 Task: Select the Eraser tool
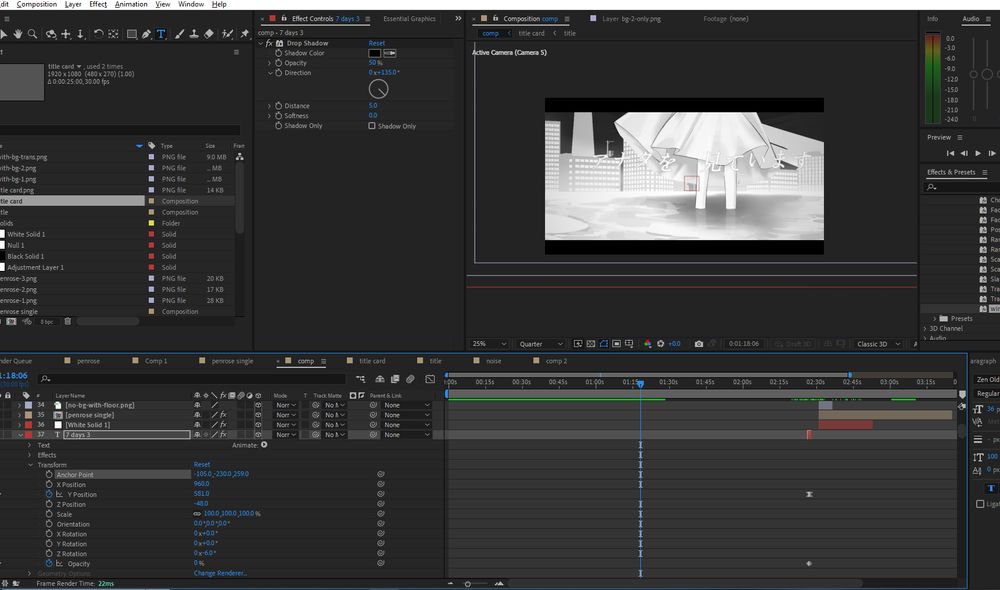pyautogui.click(x=208, y=34)
